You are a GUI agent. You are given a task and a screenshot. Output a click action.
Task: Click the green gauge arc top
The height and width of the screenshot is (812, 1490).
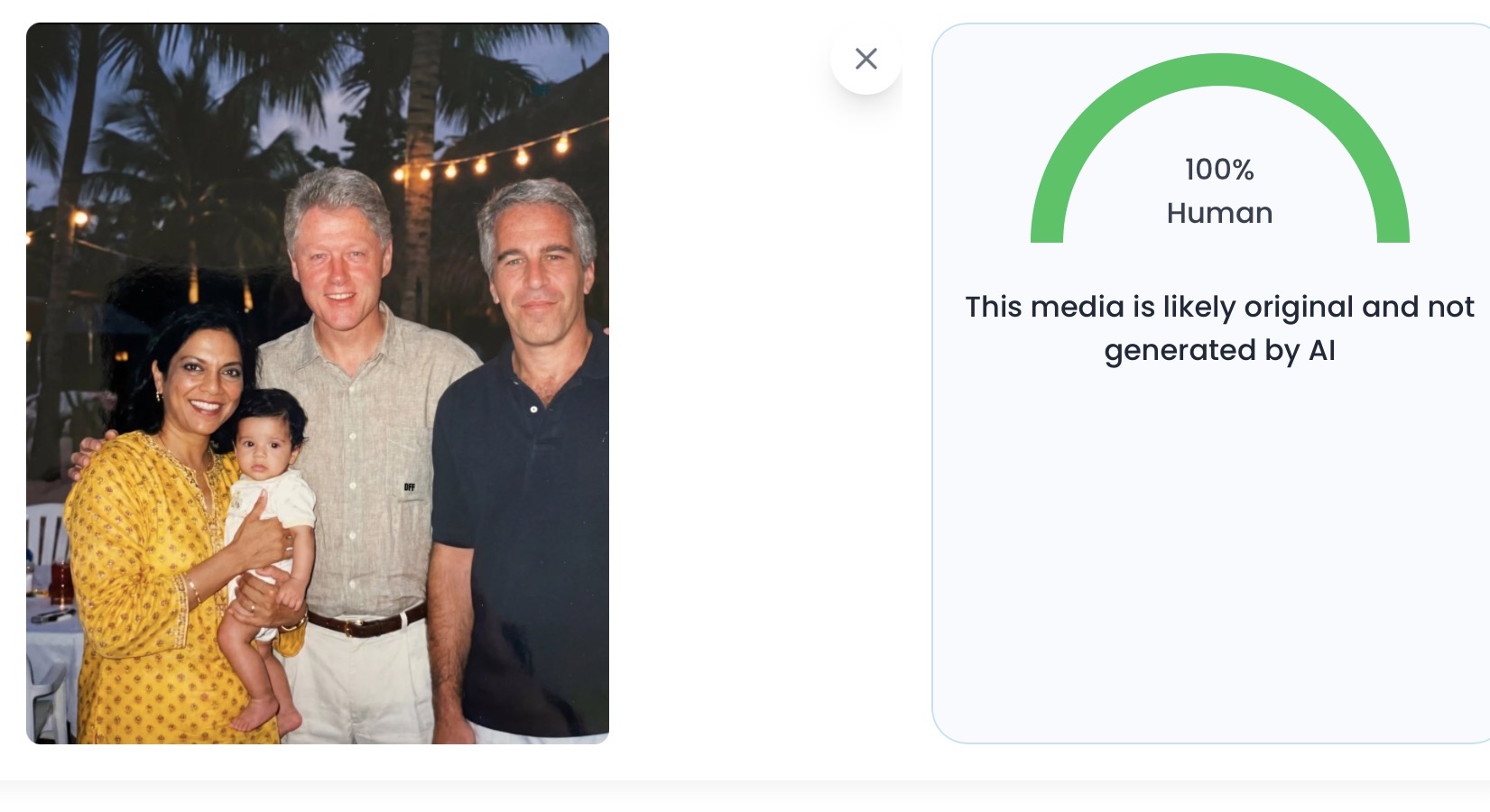(1219, 69)
